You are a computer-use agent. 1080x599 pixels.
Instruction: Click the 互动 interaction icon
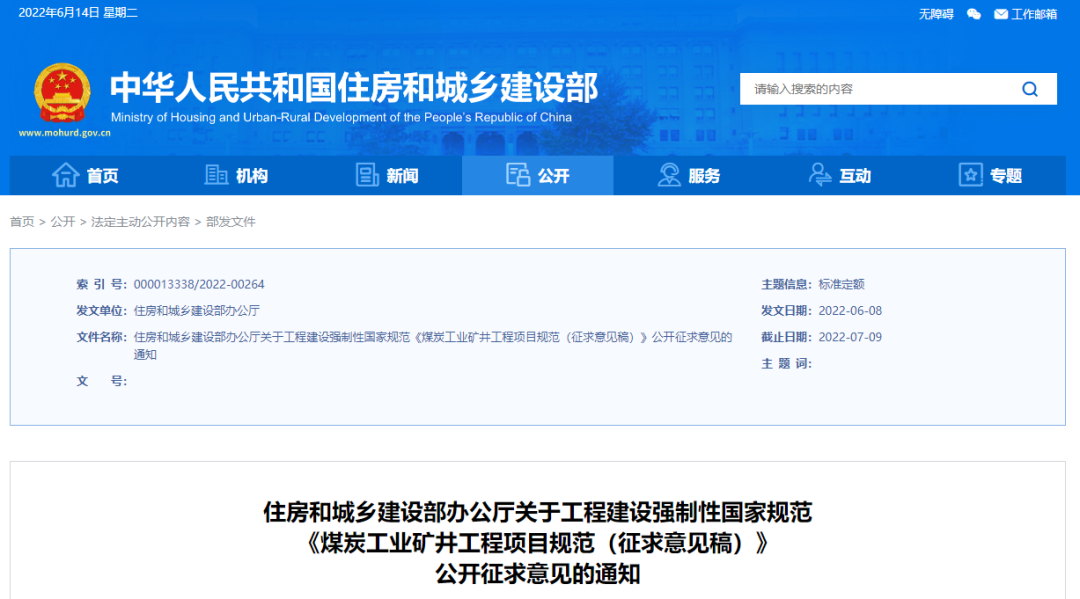coord(820,175)
